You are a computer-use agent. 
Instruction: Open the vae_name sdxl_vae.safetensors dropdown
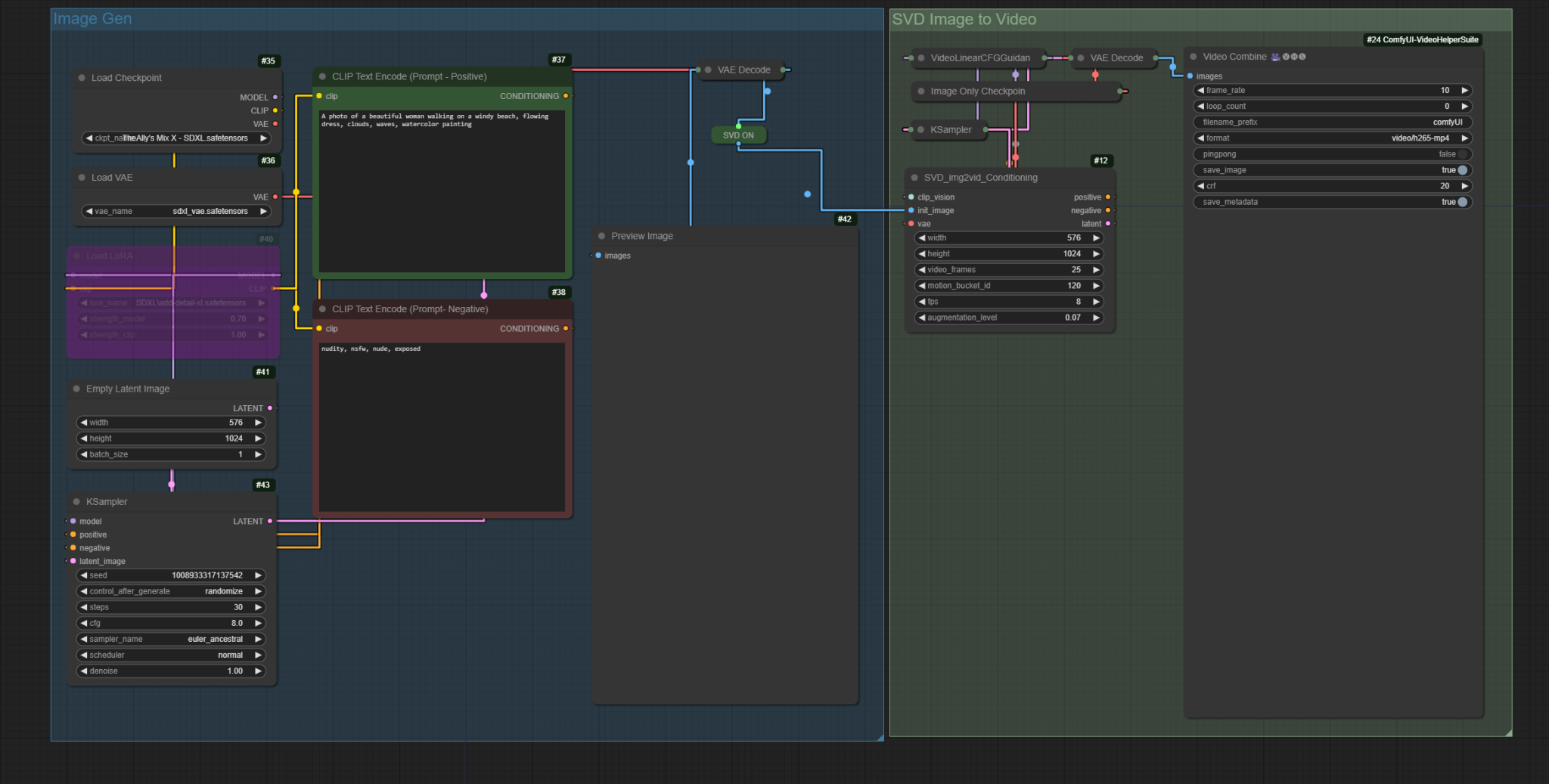point(175,211)
